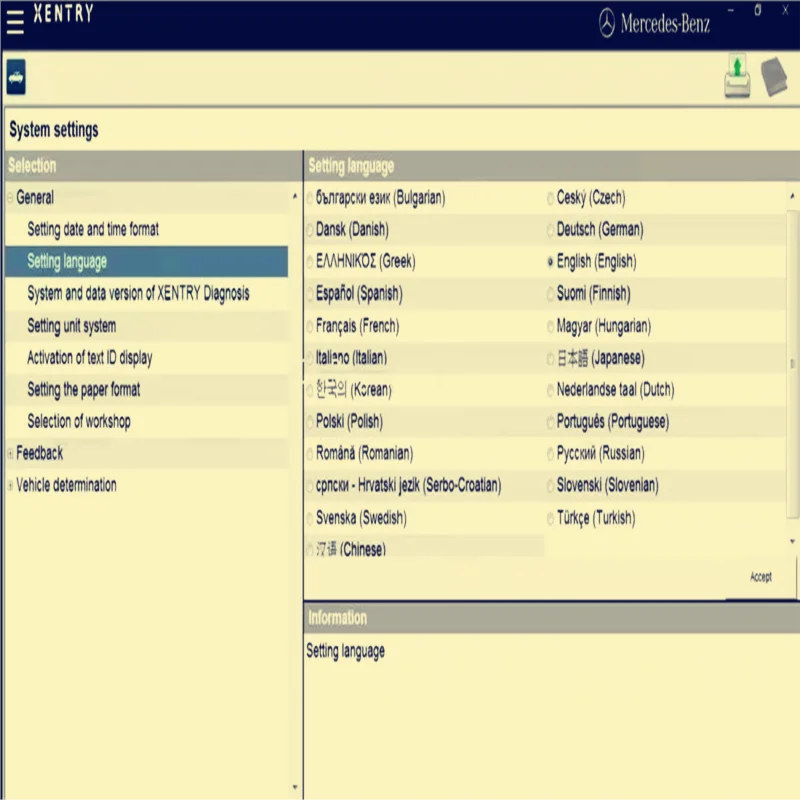
Task: Expand the Vehicle determination node
Action: pos(10,486)
